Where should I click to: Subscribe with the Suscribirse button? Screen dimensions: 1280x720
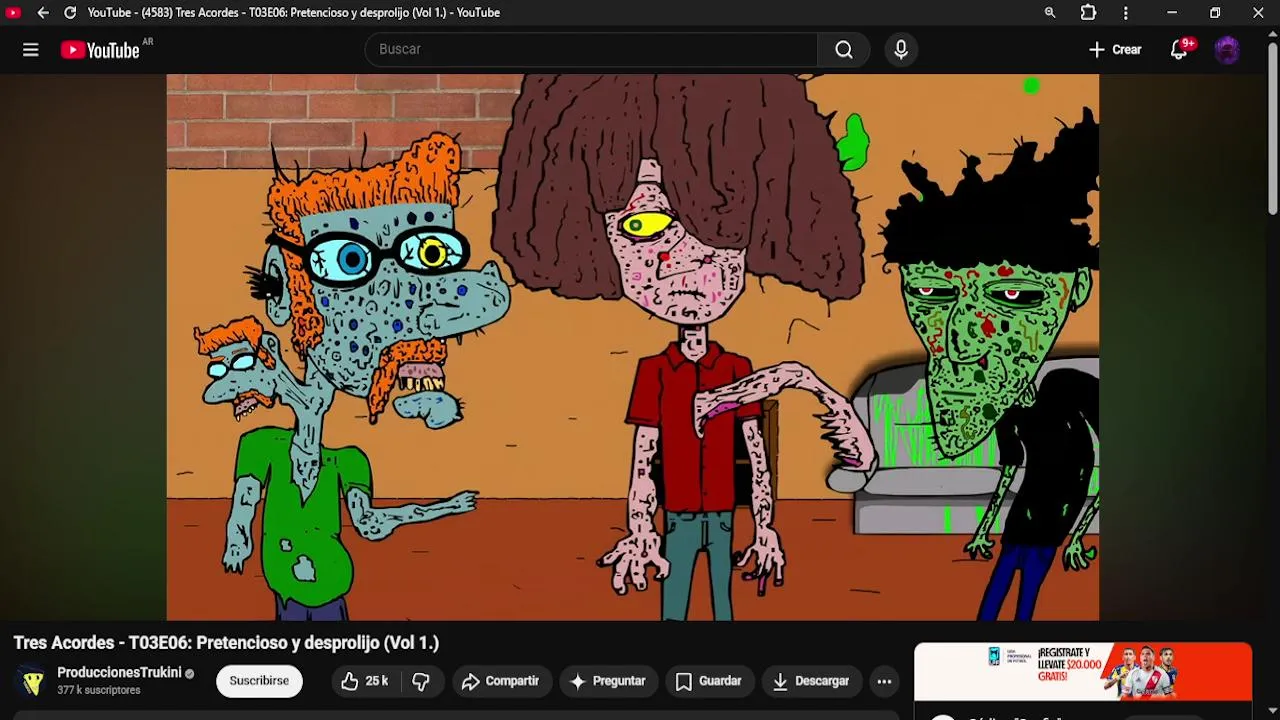(x=259, y=681)
